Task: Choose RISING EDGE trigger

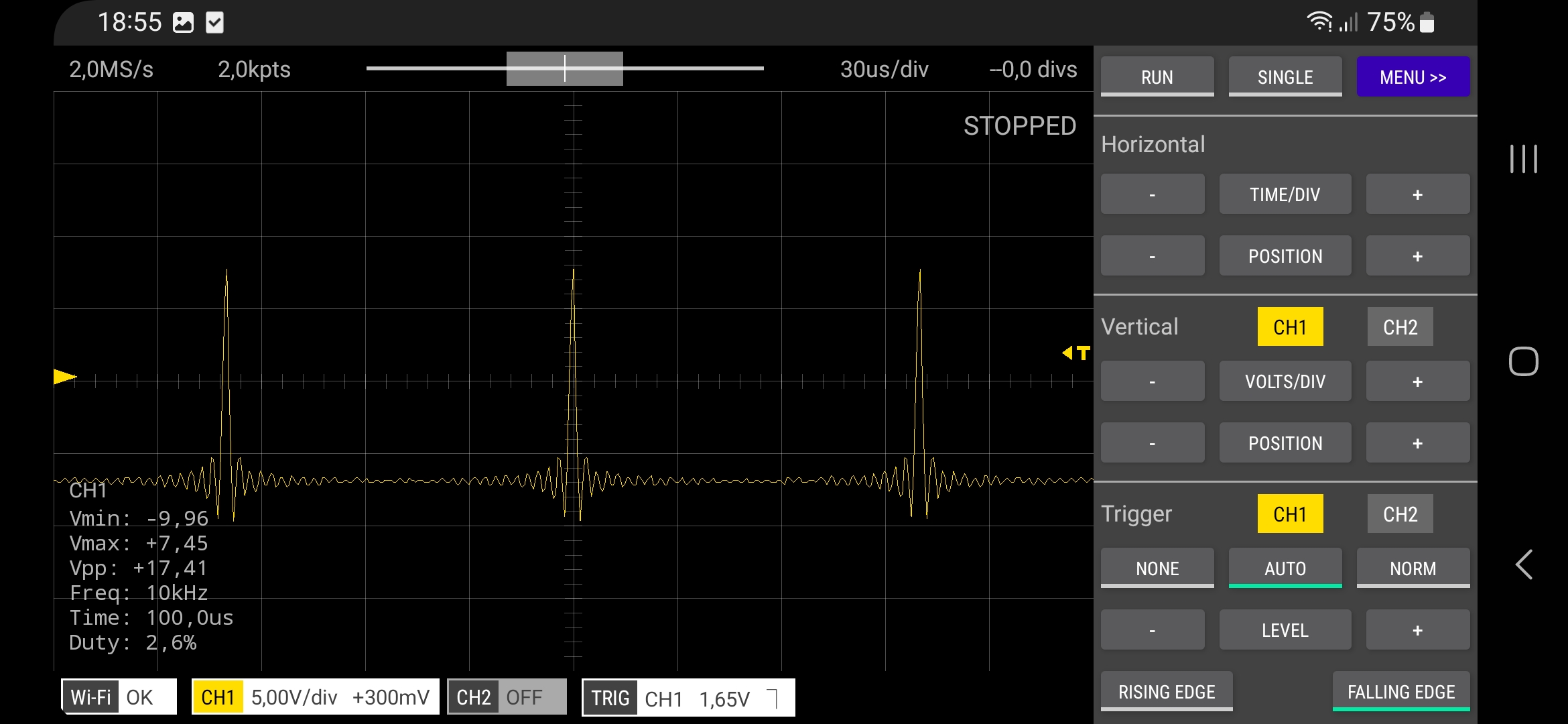Action: point(1167,691)
